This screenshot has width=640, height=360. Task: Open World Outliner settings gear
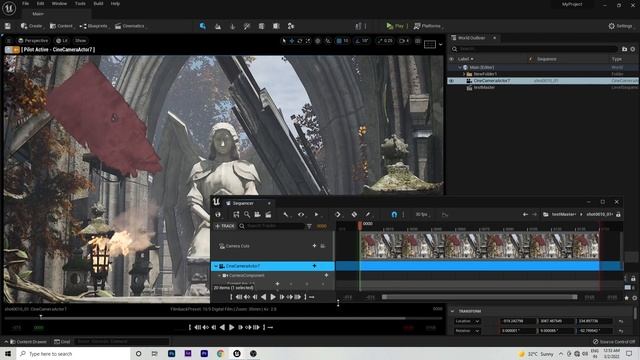[x=633, y=49]
